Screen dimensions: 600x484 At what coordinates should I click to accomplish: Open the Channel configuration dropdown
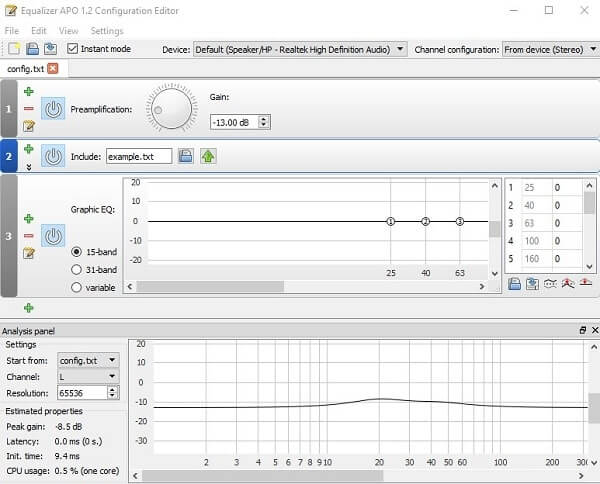coord(551,49)
